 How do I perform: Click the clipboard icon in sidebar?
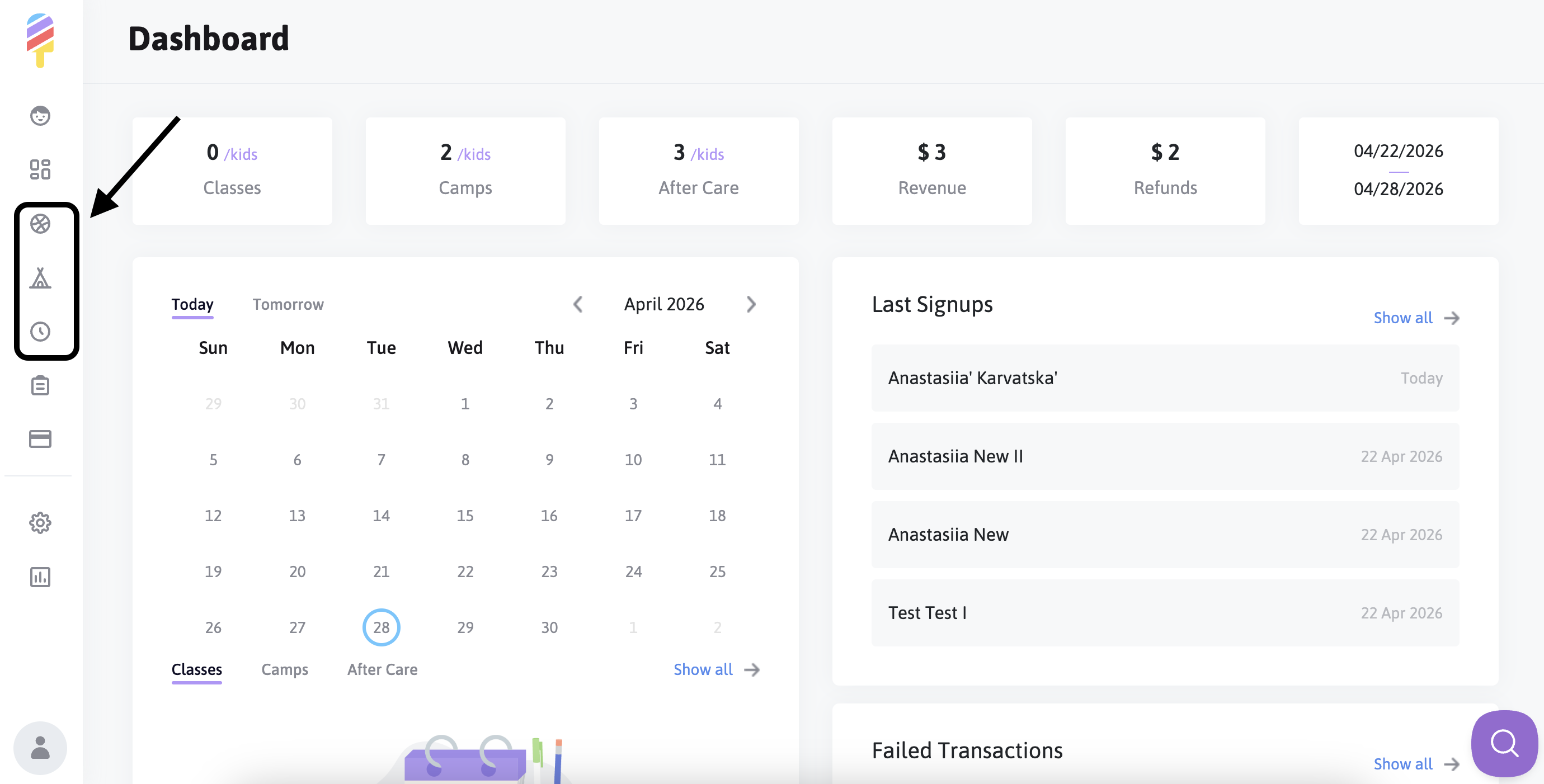pos(40,386)
